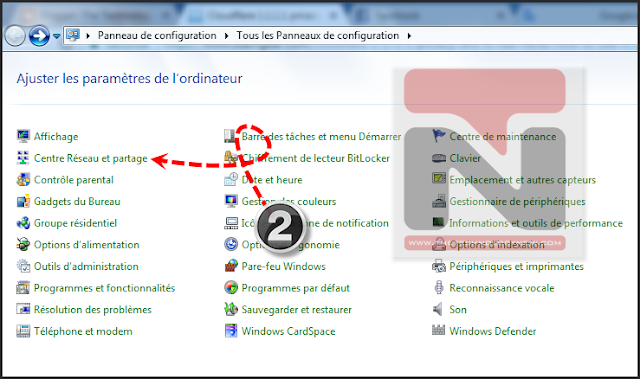Open Pare-feu Windows link
Screen dimensions: 640x379
point(284,266)
